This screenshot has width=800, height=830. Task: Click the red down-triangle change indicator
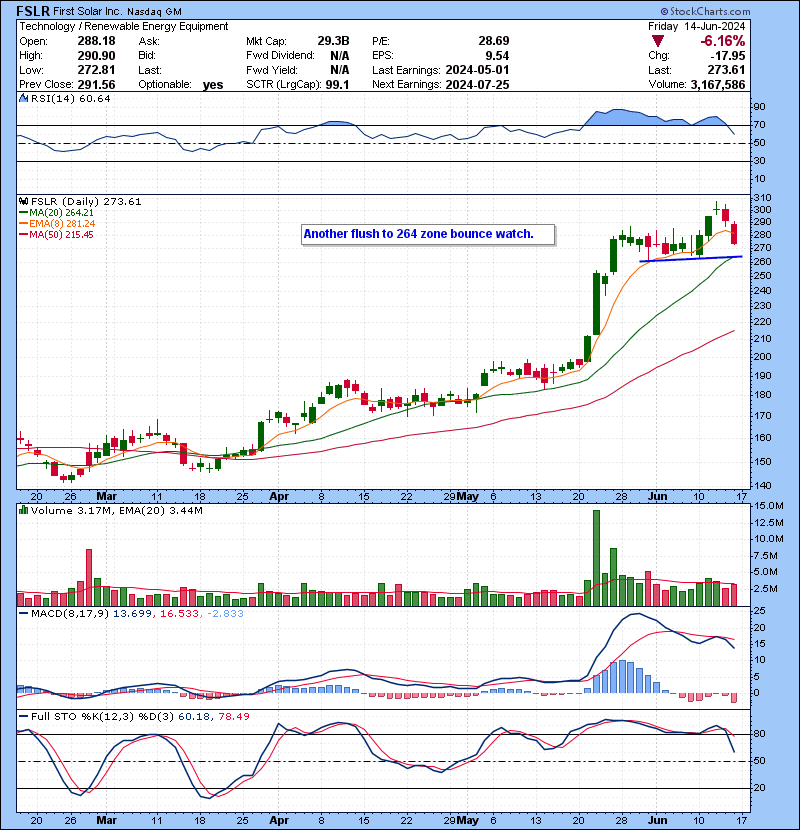click(x=658, y=41)
